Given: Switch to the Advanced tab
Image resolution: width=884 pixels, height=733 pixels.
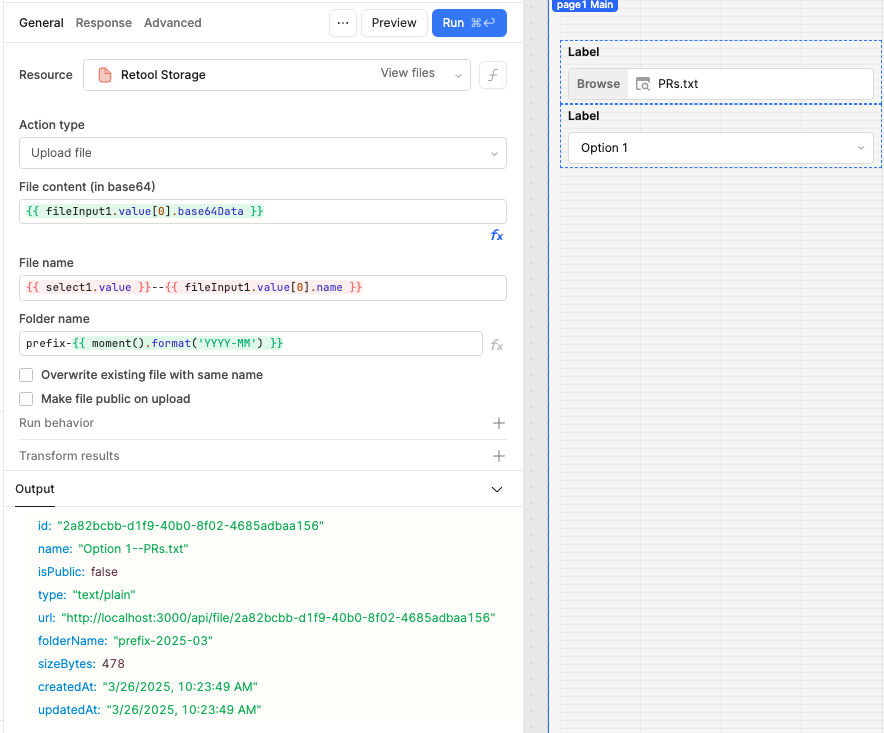Looking at the screenshot, I should (x=173, y=23).
